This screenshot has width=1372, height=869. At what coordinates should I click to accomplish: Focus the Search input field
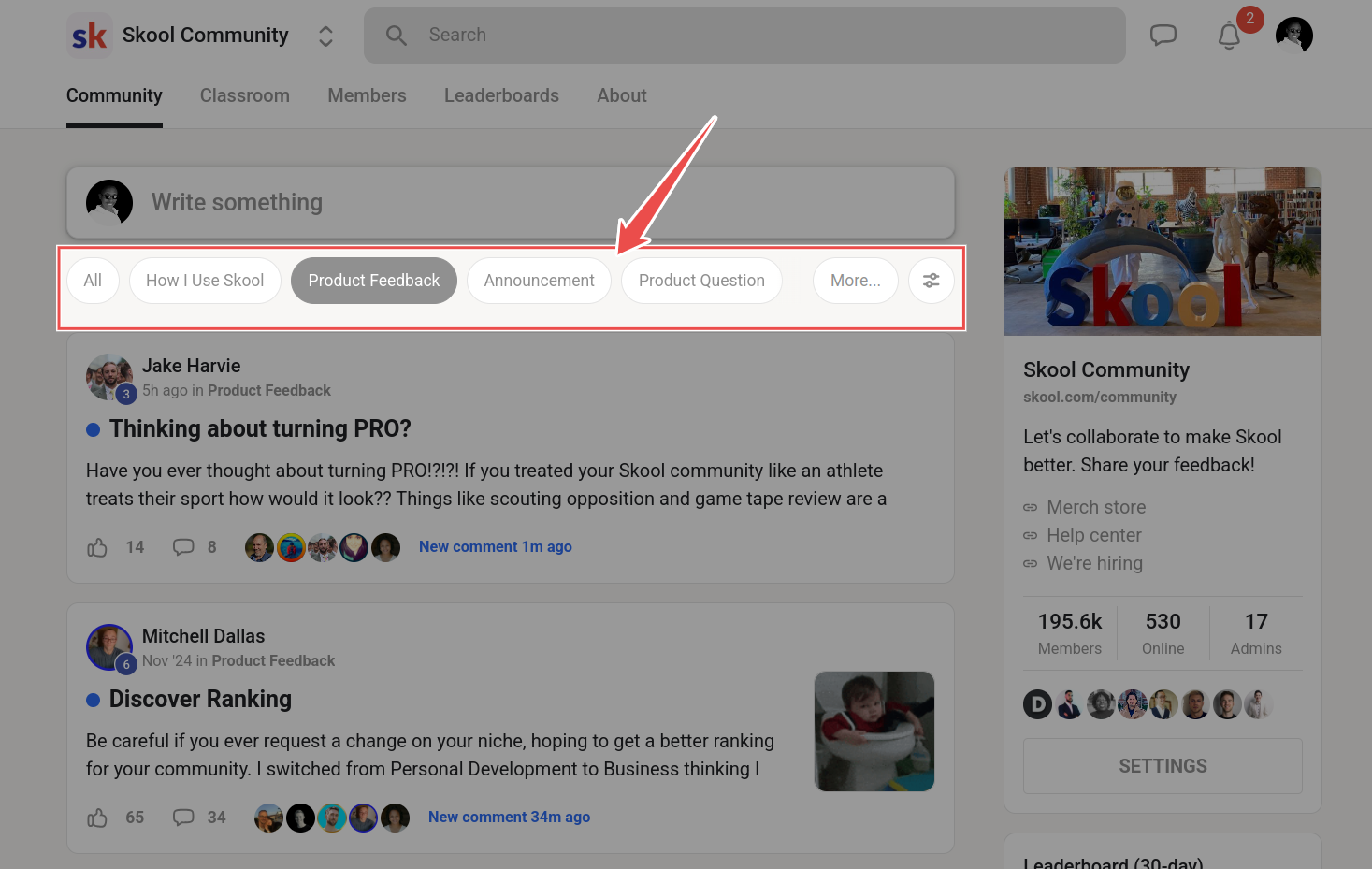point(744,36)
